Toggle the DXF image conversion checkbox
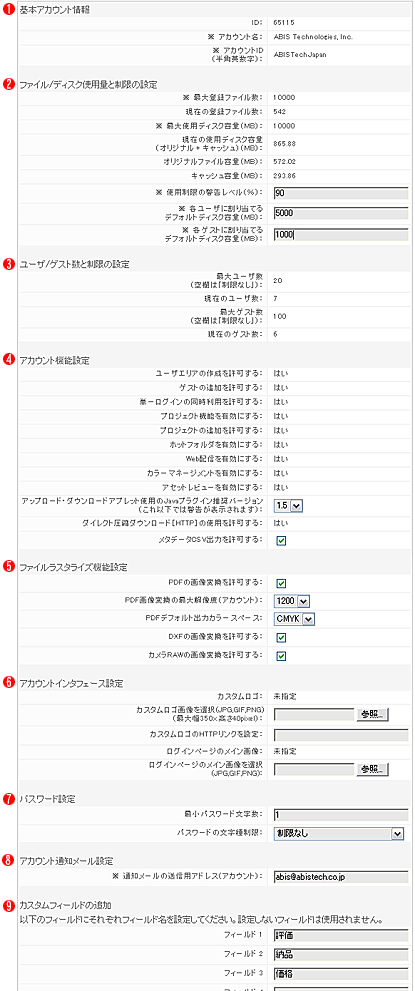The height and width of the screenshot is (991, 415). (281, 637)
